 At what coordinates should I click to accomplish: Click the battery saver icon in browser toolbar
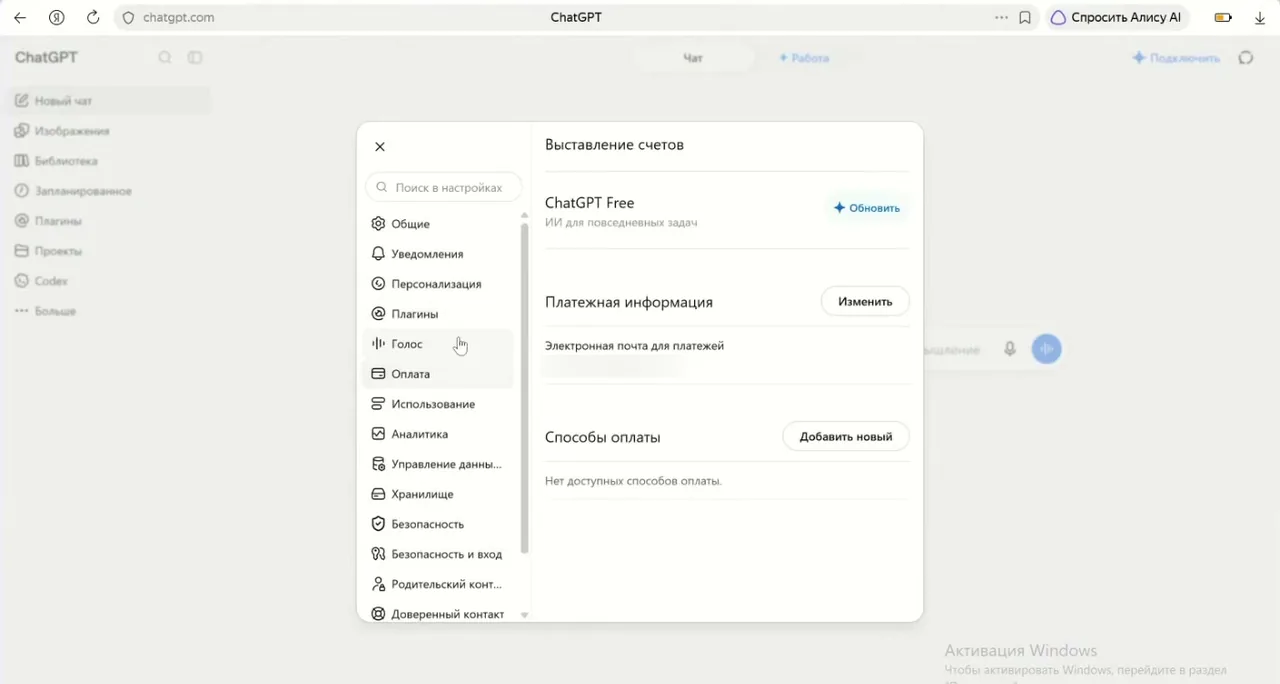pyautogui.click(x=1223, y=17)
